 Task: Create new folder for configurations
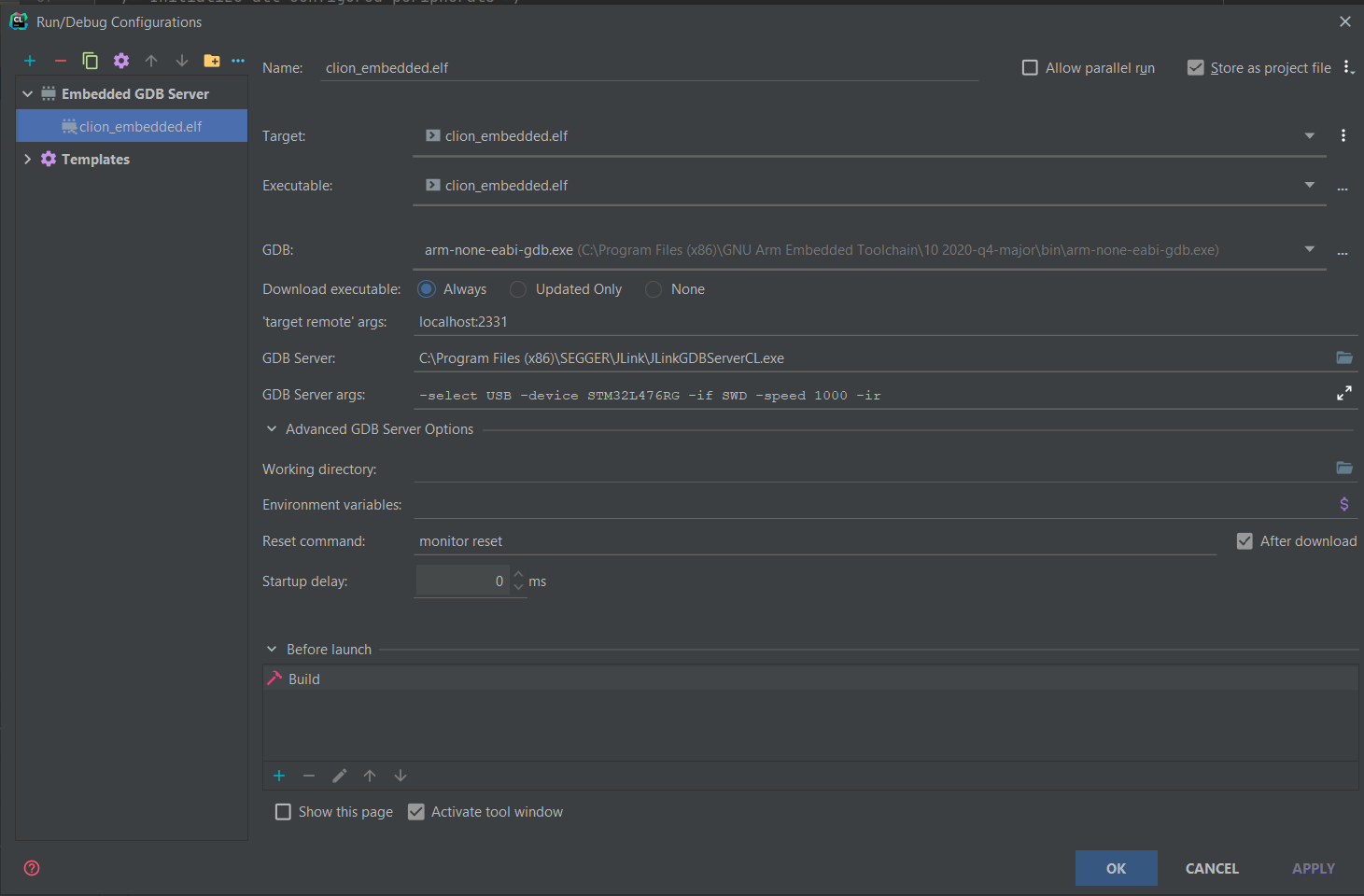pyautogui.click(x=212, y=61)
